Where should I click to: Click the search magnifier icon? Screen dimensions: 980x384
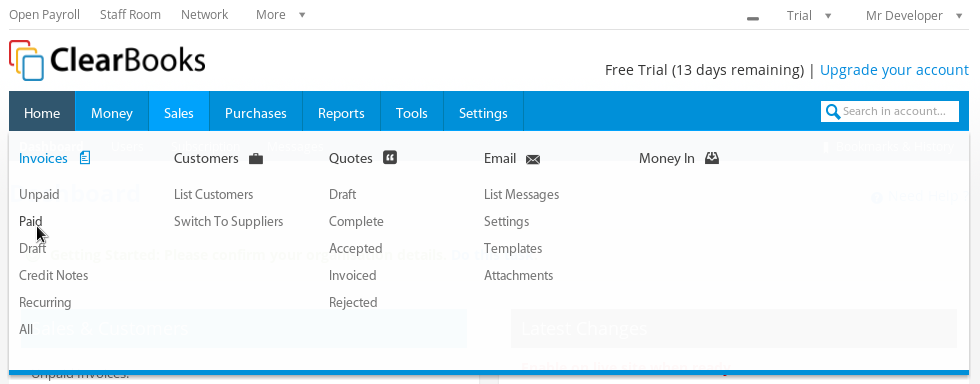click(832, 111)
